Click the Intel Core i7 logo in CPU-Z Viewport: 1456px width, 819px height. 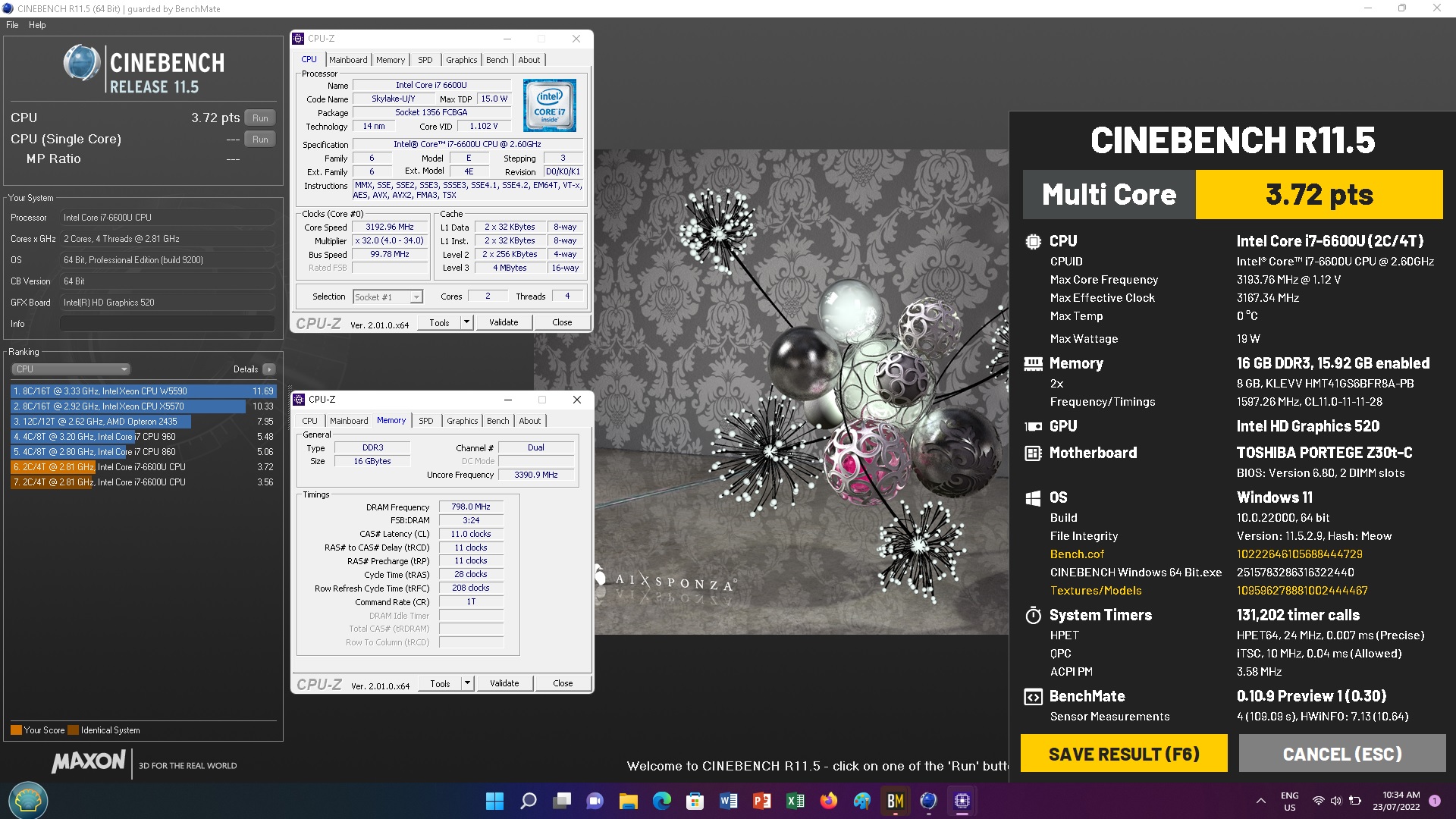pos(550,105)
